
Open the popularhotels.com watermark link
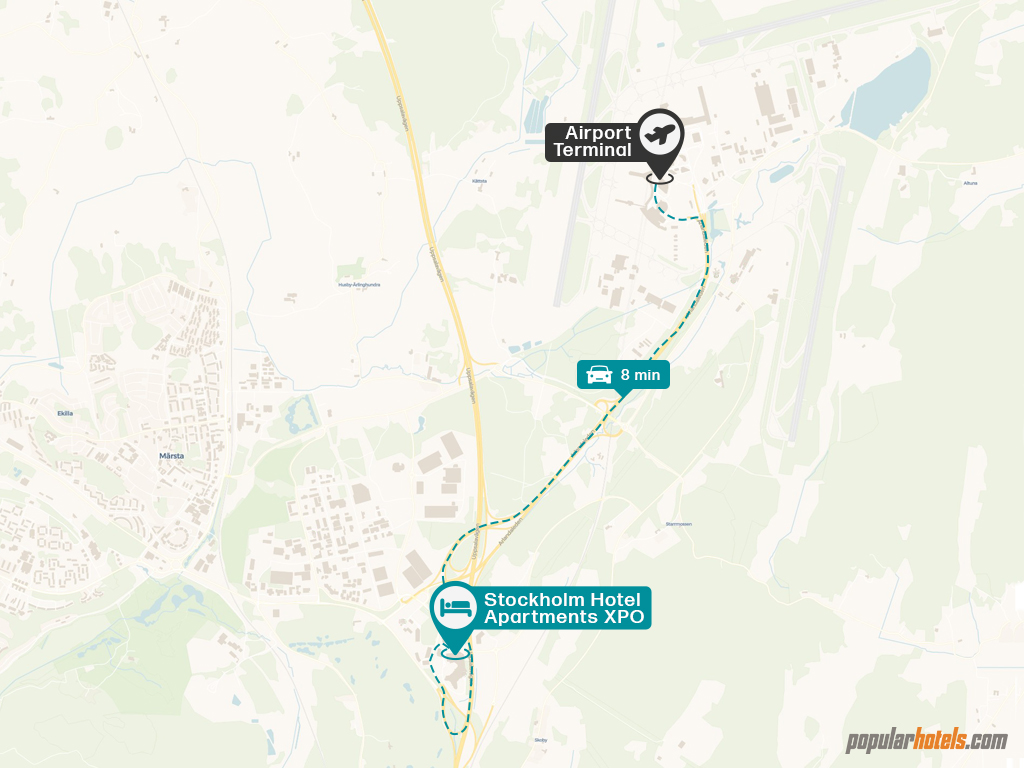(x=927, y=741)
